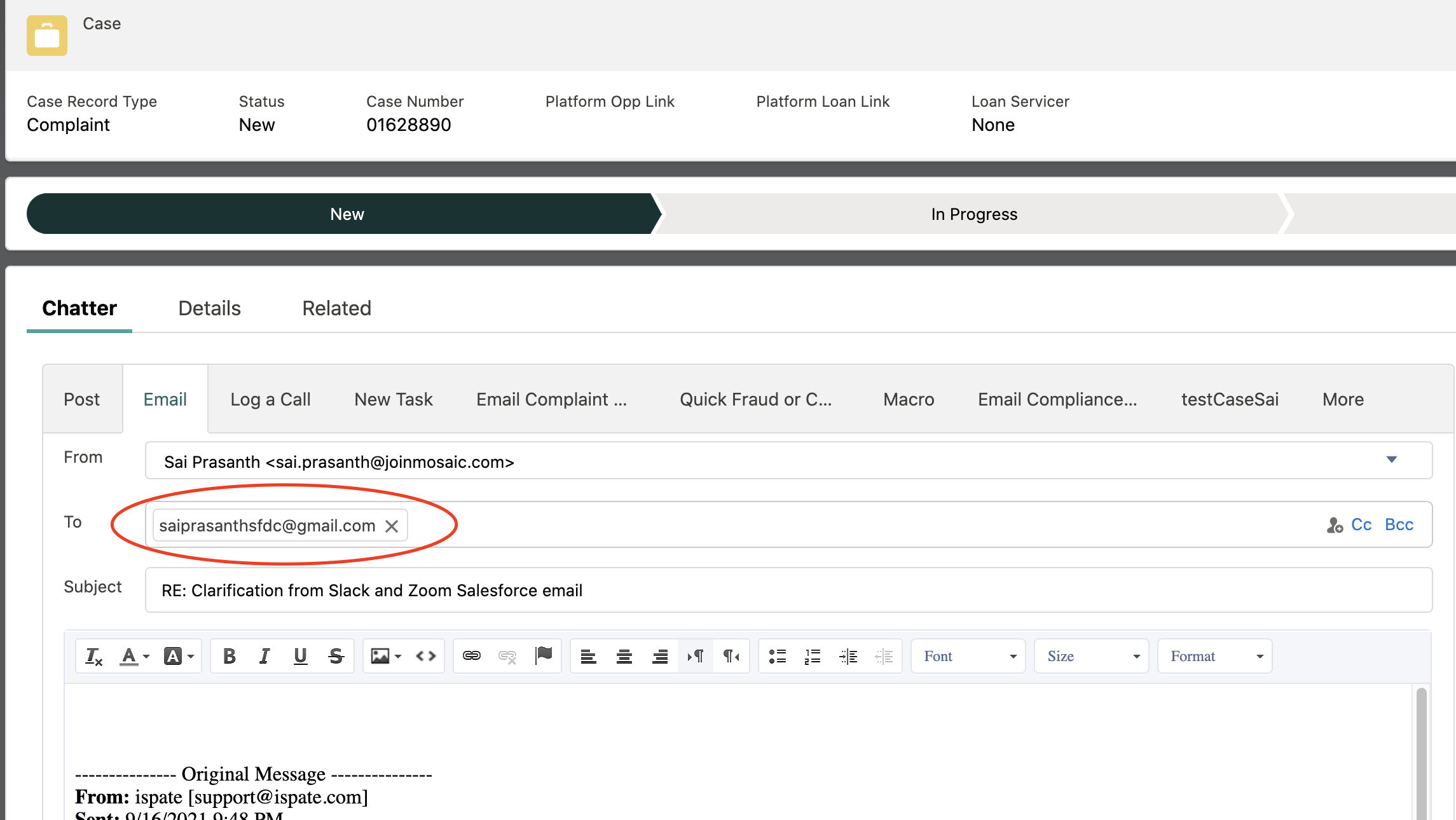Click the source code brackets icon

tap(425, 656)
